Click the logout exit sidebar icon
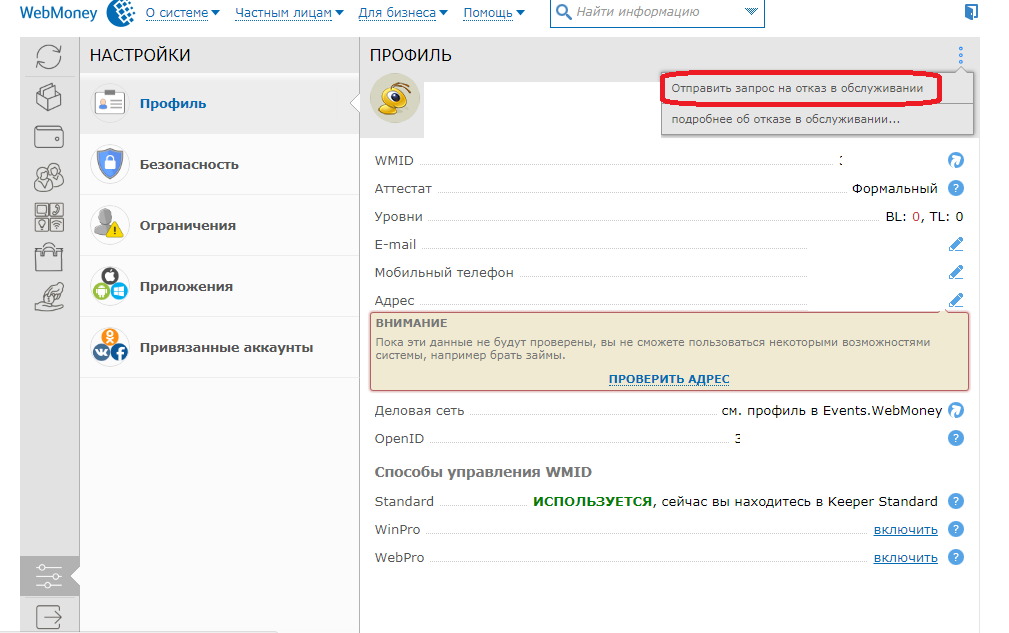Viewport: 1009px width, 633px height. [49, 617]
